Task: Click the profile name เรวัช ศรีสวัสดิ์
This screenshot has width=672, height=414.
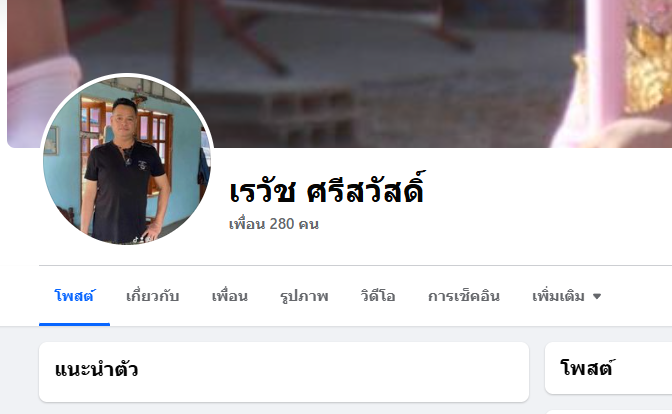Action: pos(327,189)
